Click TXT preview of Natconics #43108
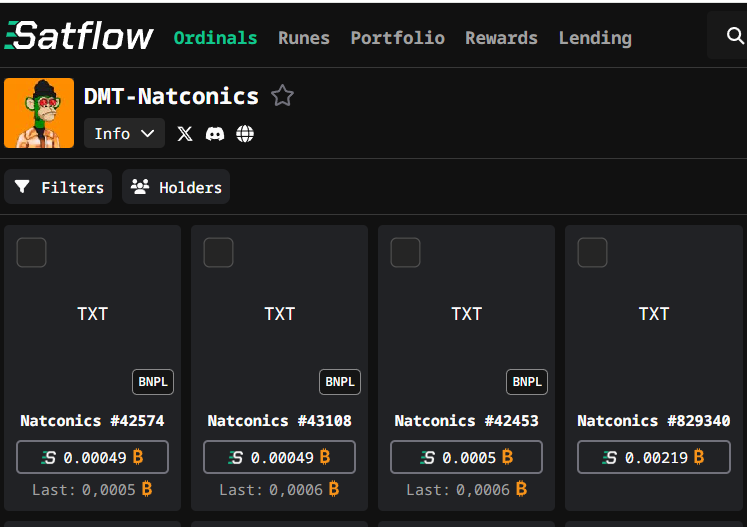Screen dimensions: 747x527 (280, 314)
